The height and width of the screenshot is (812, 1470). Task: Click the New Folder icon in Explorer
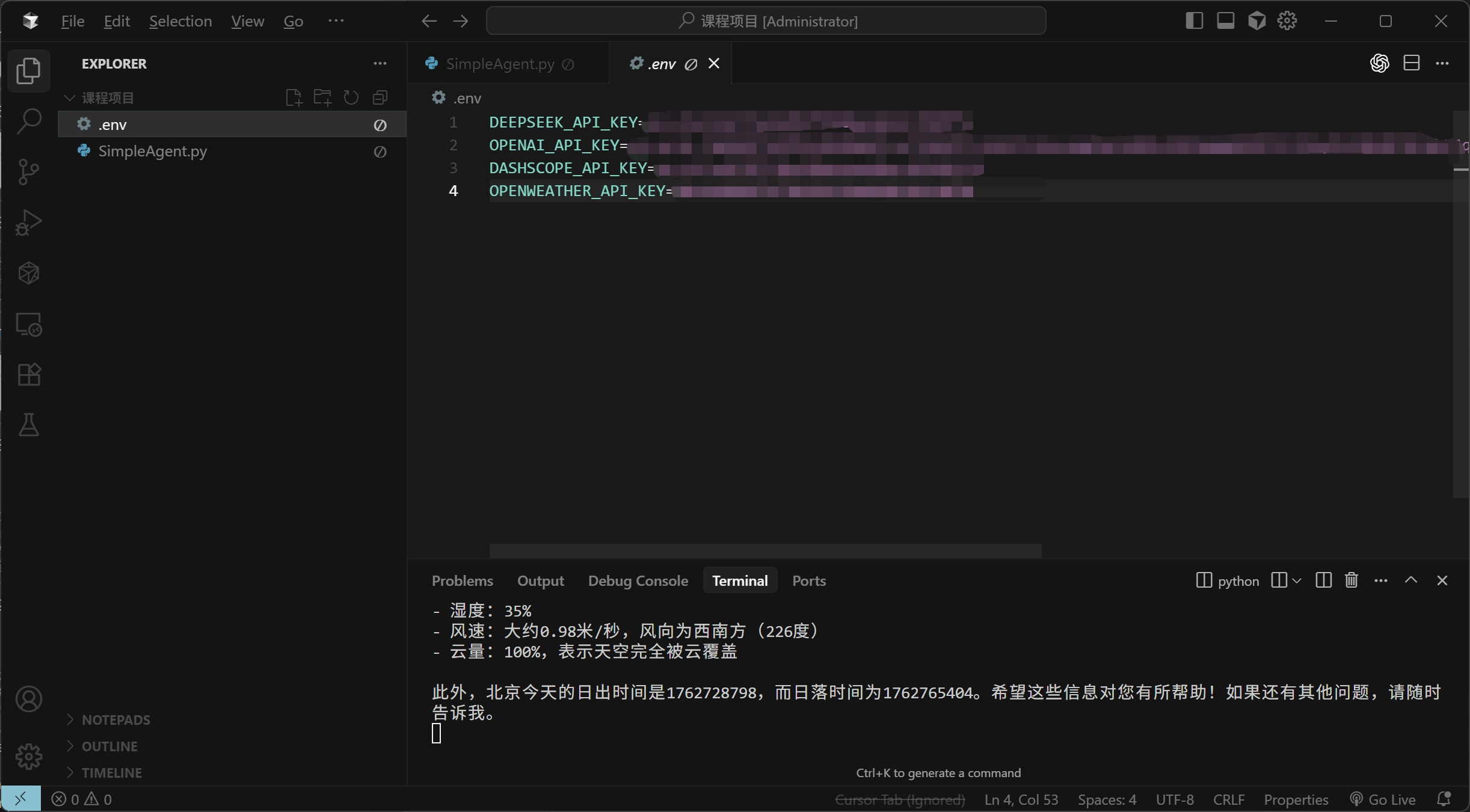click(x=322, y=97)
